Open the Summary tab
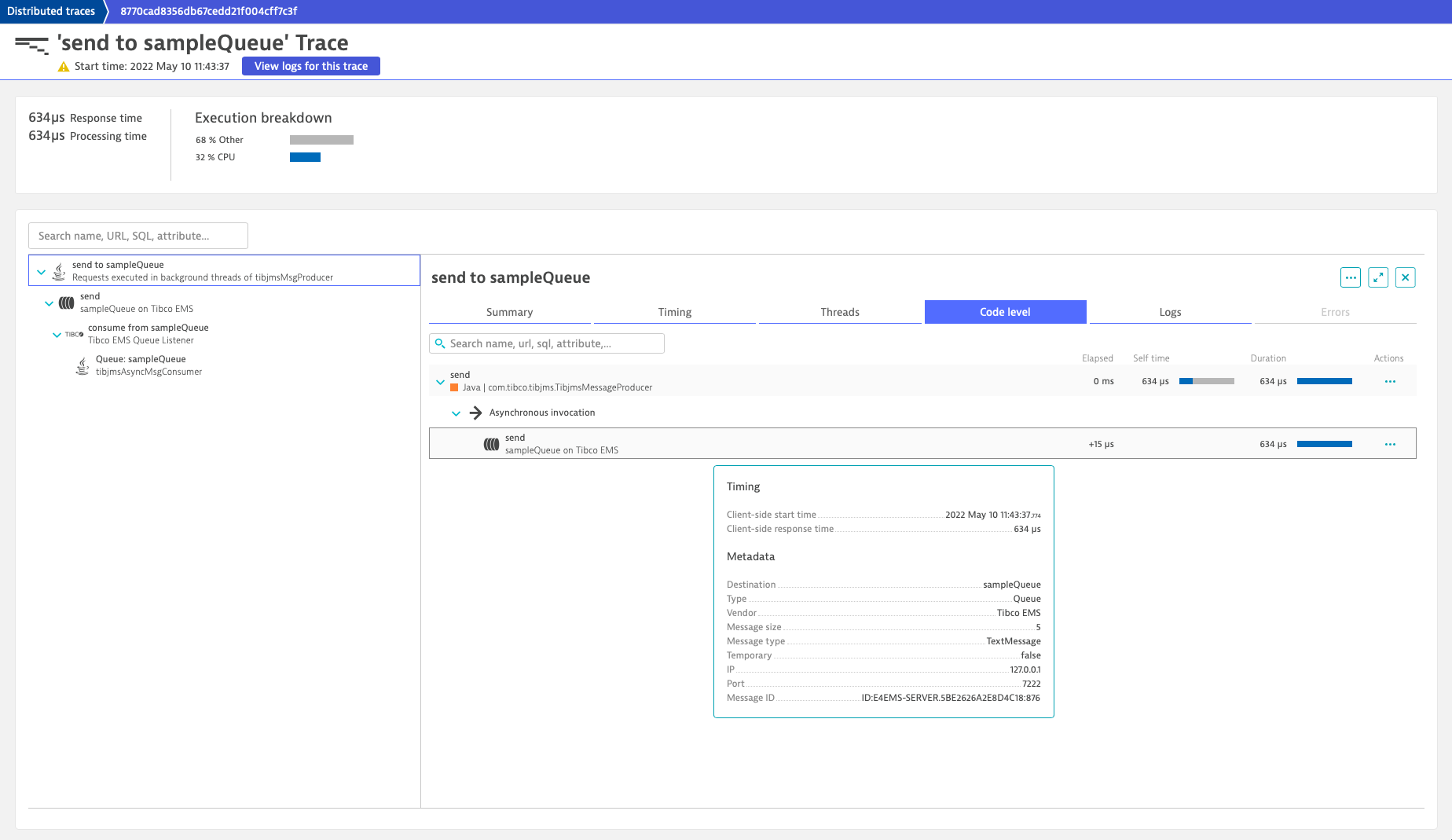Screen dimensions: 1452x840 (509, 312)
